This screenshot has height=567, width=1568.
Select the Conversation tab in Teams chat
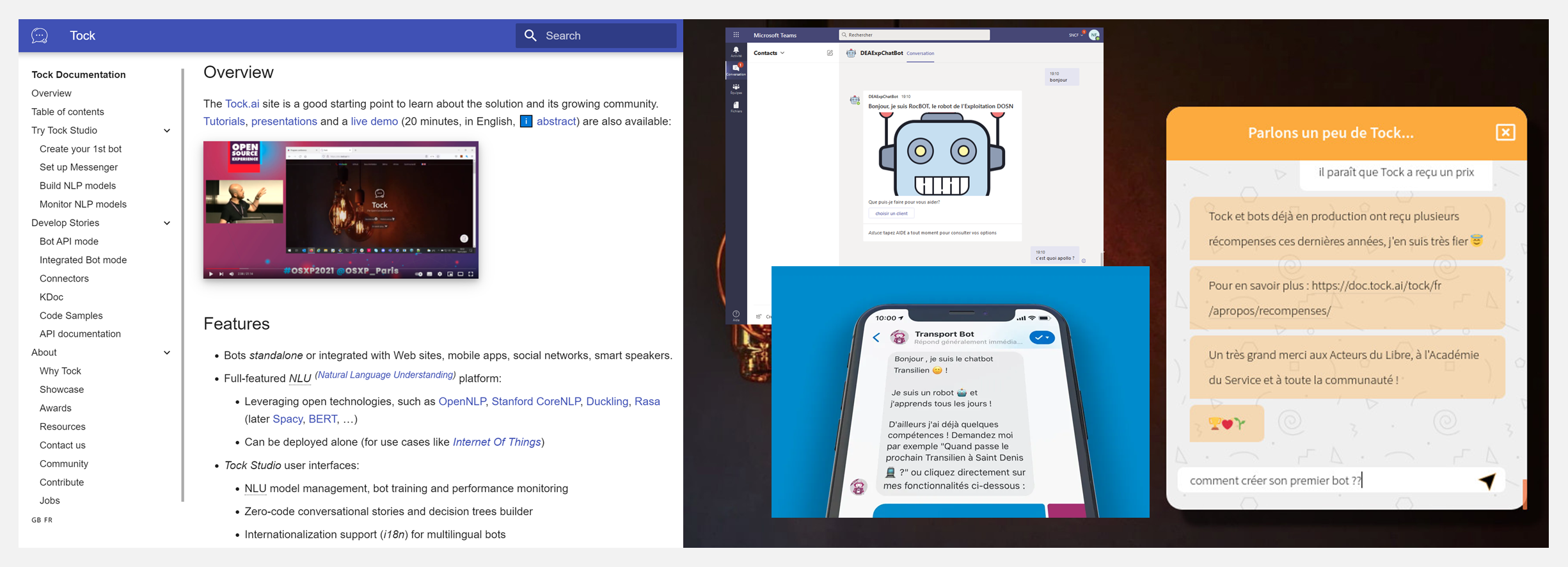(921, 54)
